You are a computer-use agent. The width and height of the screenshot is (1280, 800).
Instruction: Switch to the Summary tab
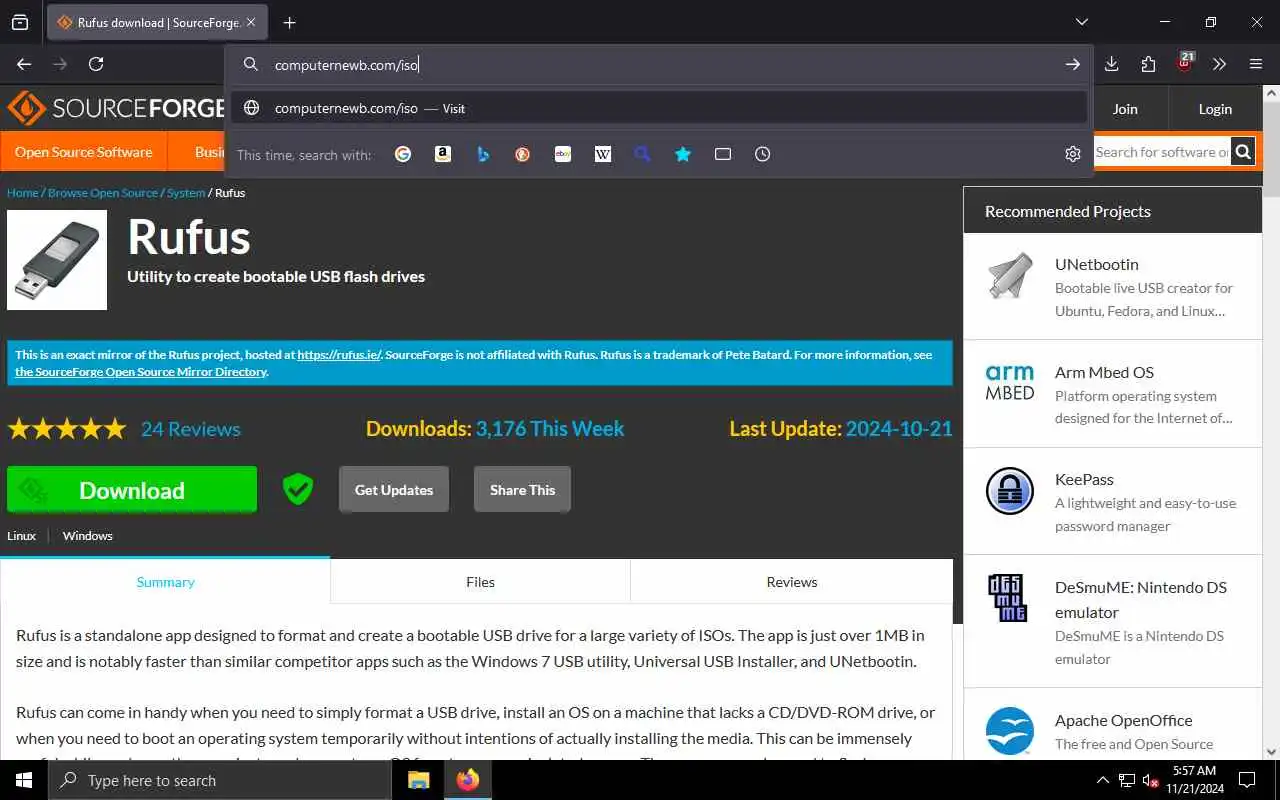coord(165,581)
